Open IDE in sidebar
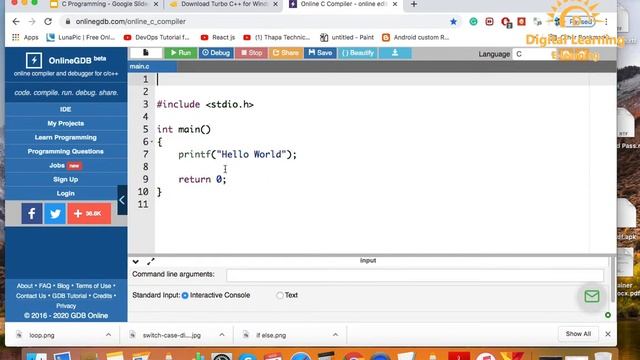This screenshot has height=360, width=640. (66, 109)
